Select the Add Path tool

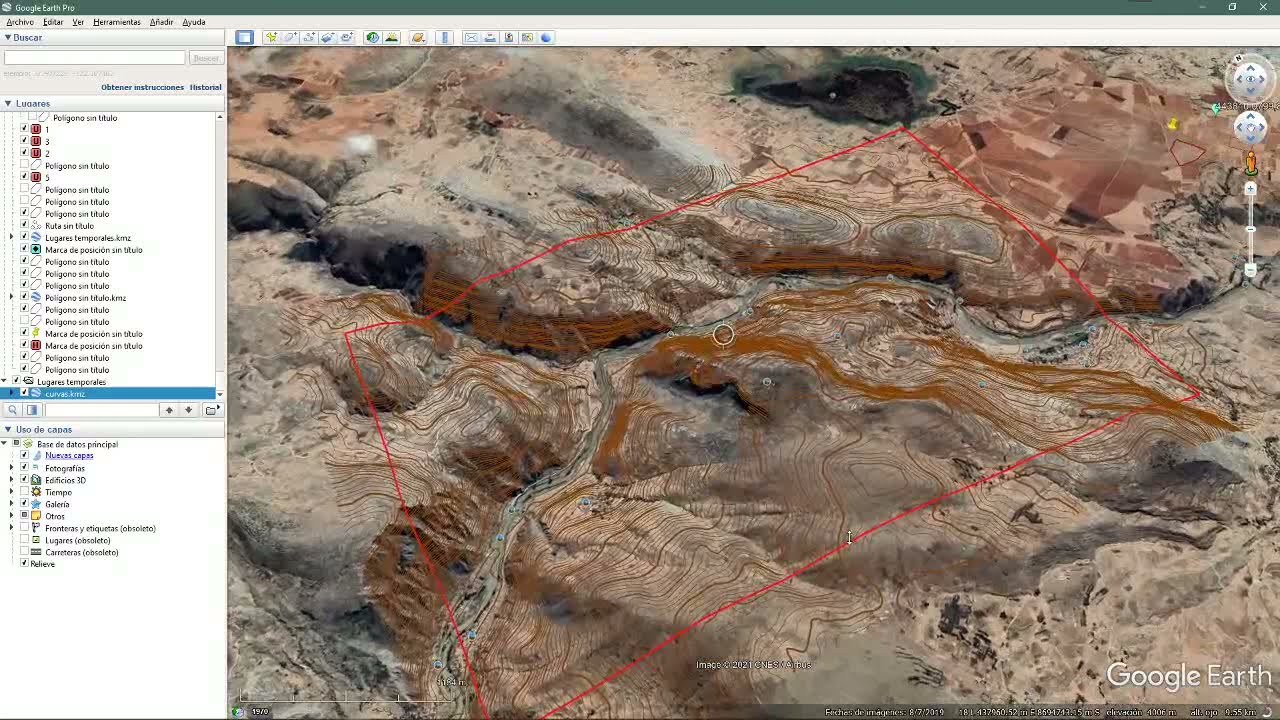309,37
